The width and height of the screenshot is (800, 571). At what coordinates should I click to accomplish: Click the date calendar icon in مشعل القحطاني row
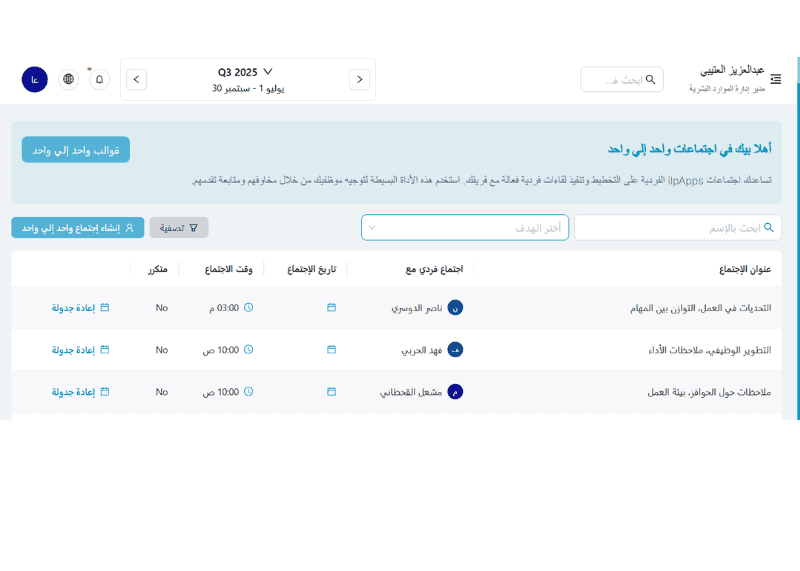[x=331, y=392]
